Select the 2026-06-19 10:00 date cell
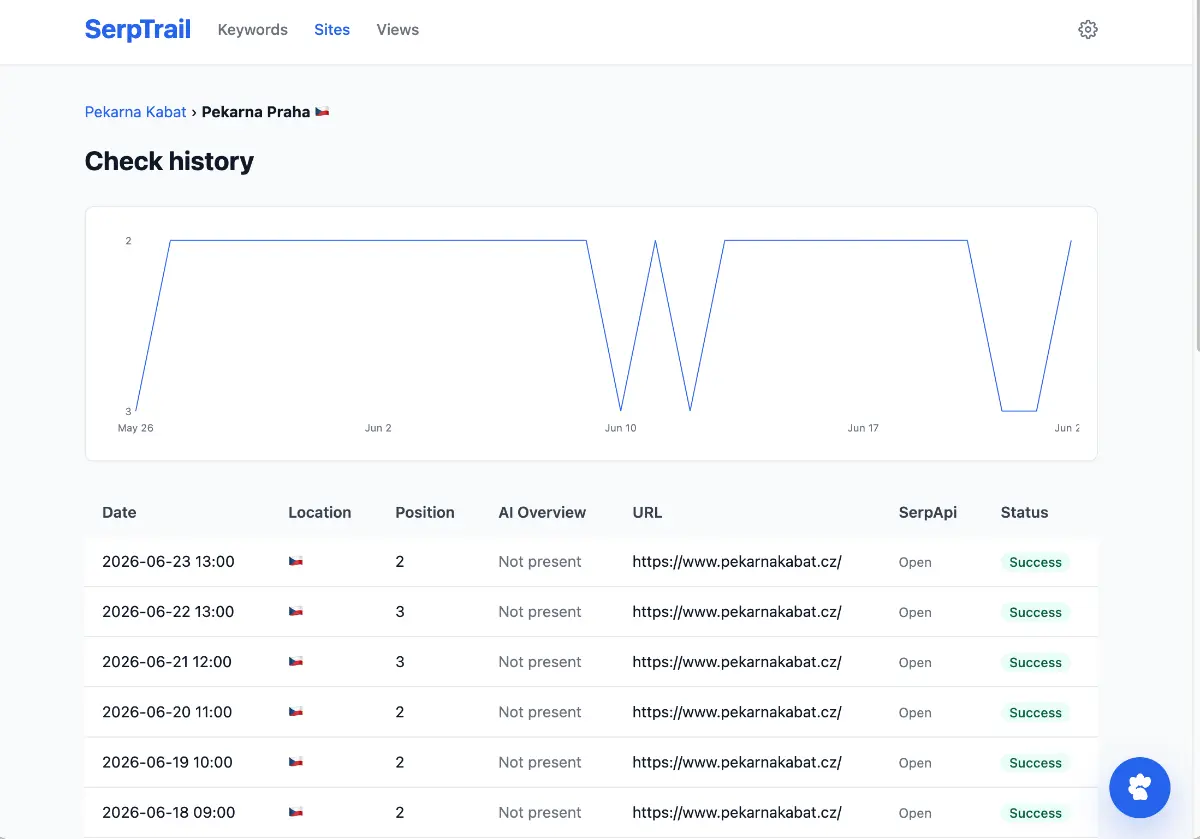 (167, 762)
